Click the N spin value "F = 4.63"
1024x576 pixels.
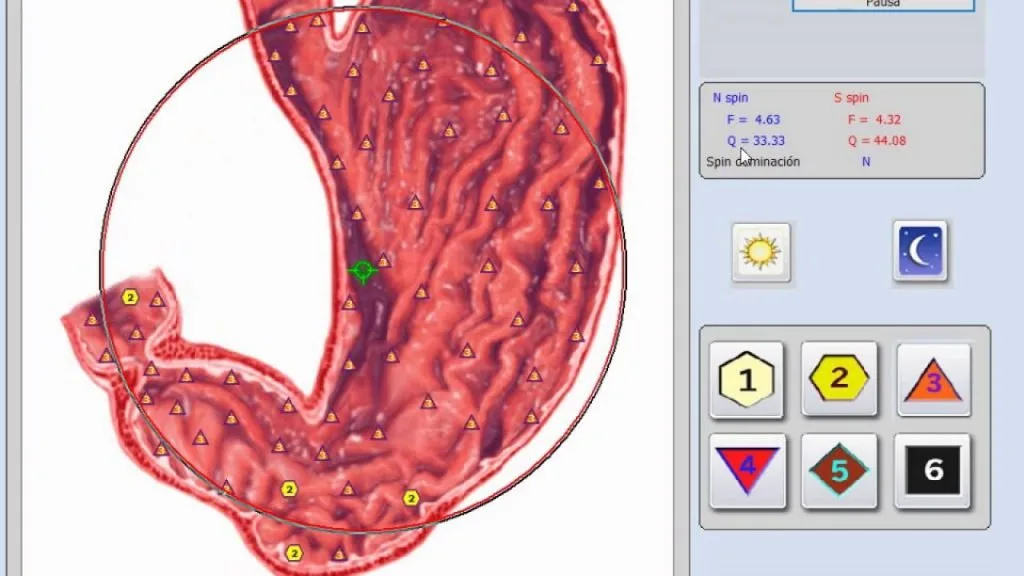point(754,120)
